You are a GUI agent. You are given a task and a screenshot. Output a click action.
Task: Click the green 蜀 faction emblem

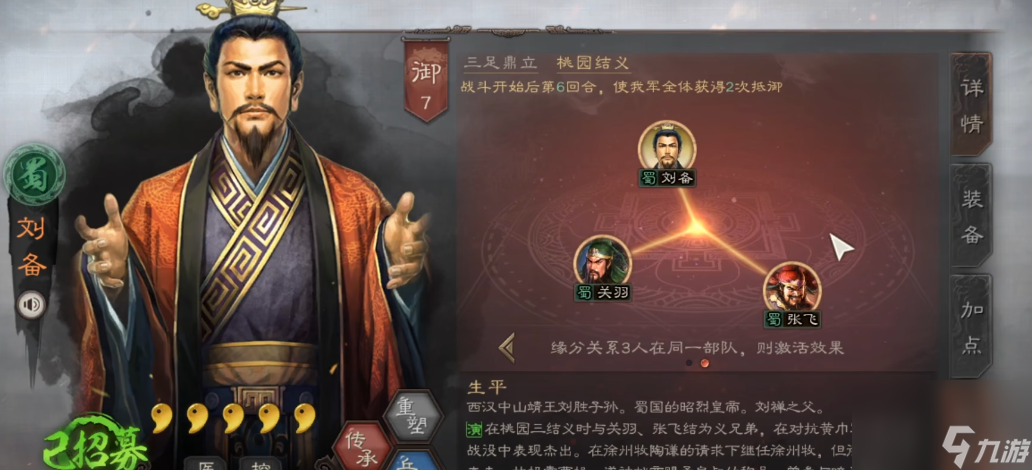pos(34,174)
